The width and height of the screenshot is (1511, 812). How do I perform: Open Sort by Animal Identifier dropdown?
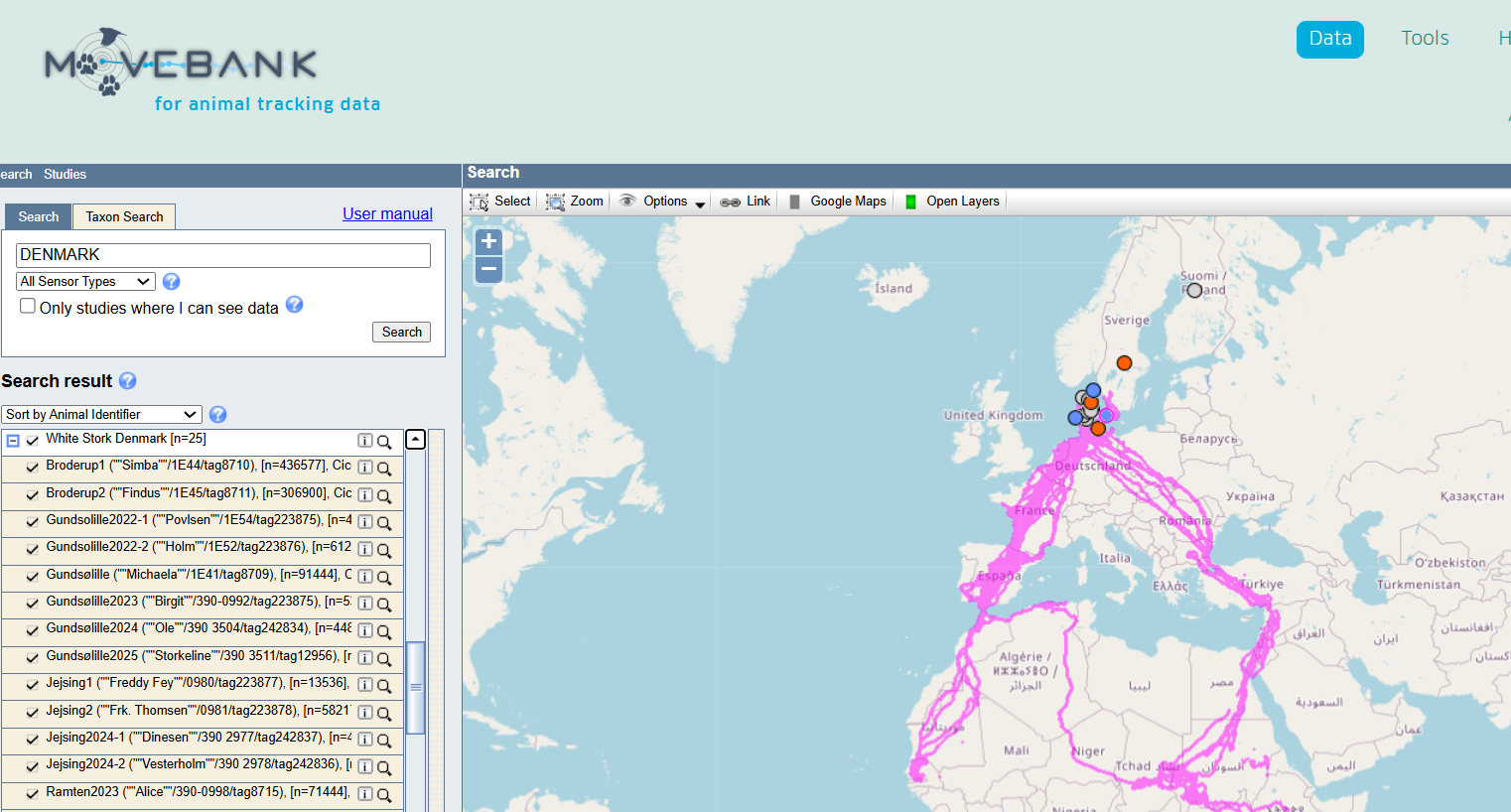(101, 415)
